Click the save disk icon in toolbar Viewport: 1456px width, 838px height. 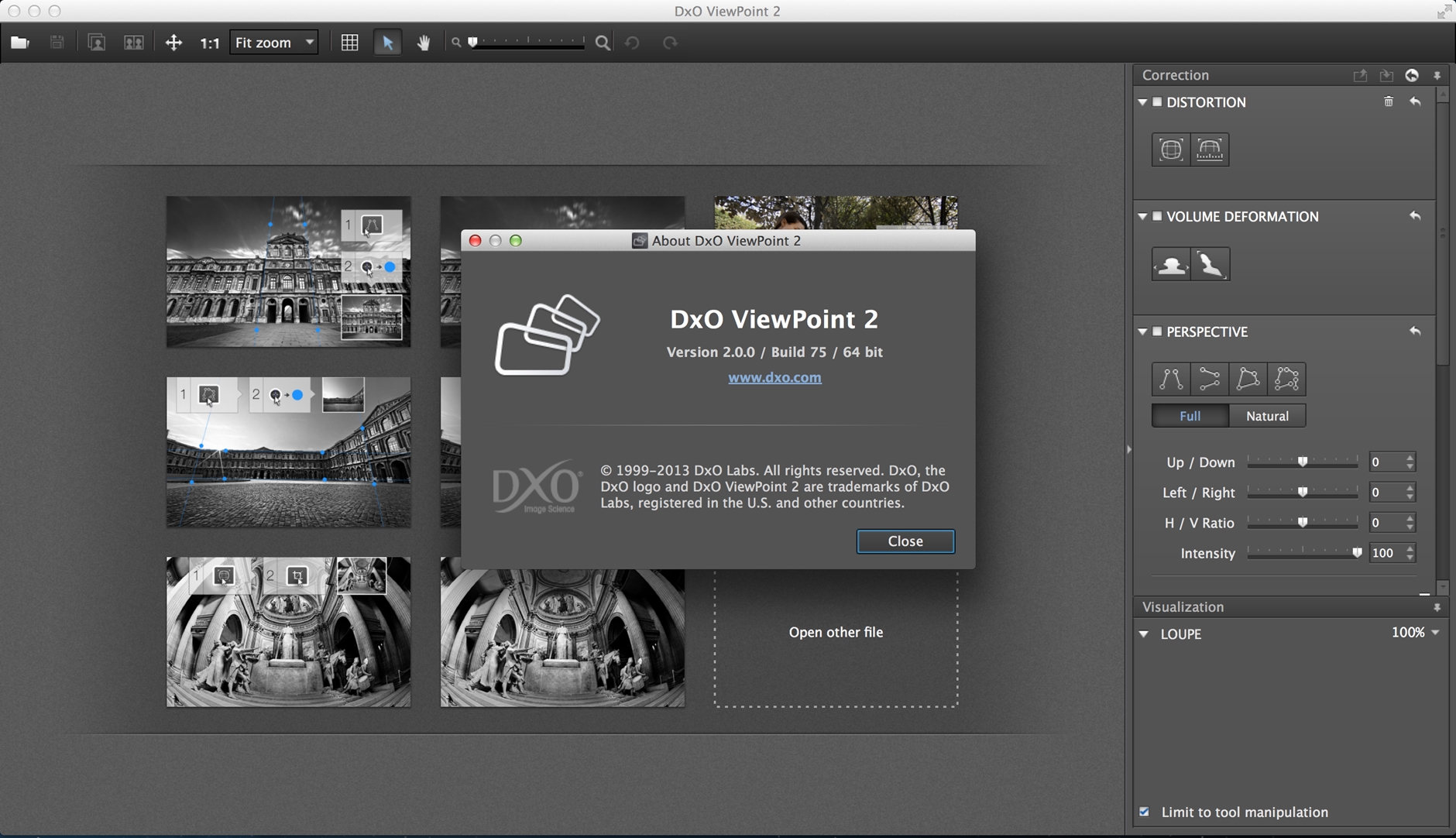57,43
